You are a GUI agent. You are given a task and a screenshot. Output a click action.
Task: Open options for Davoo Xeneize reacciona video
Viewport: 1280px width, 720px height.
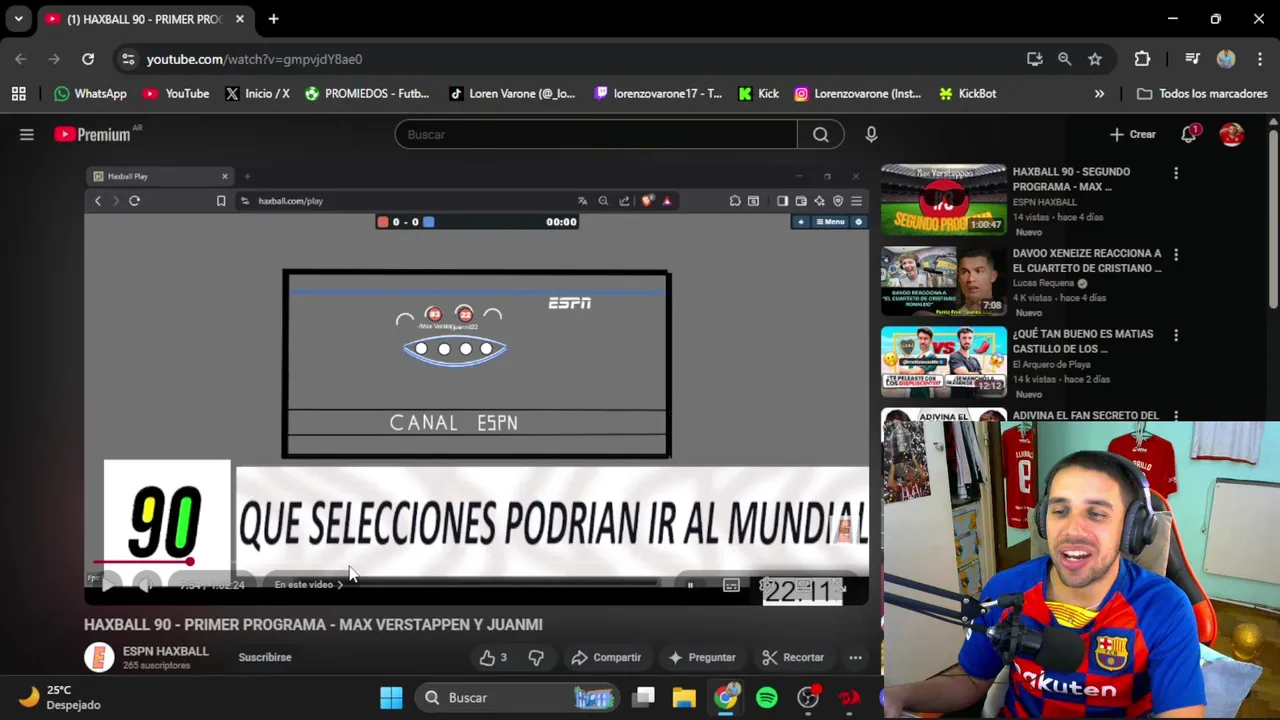click(1176, 255)
